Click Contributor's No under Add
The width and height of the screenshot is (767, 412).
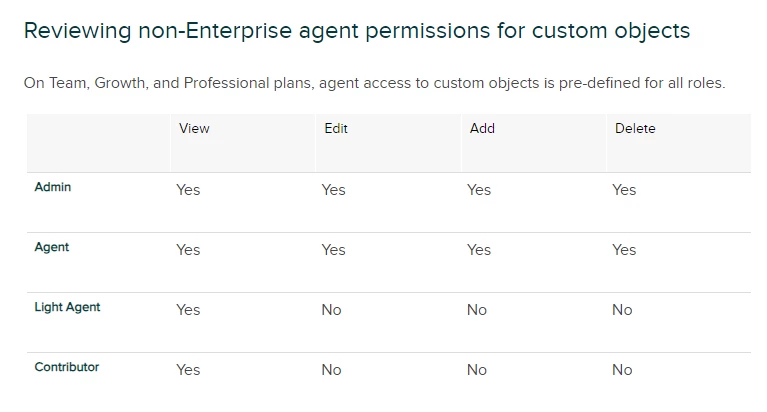coord(476,370)
